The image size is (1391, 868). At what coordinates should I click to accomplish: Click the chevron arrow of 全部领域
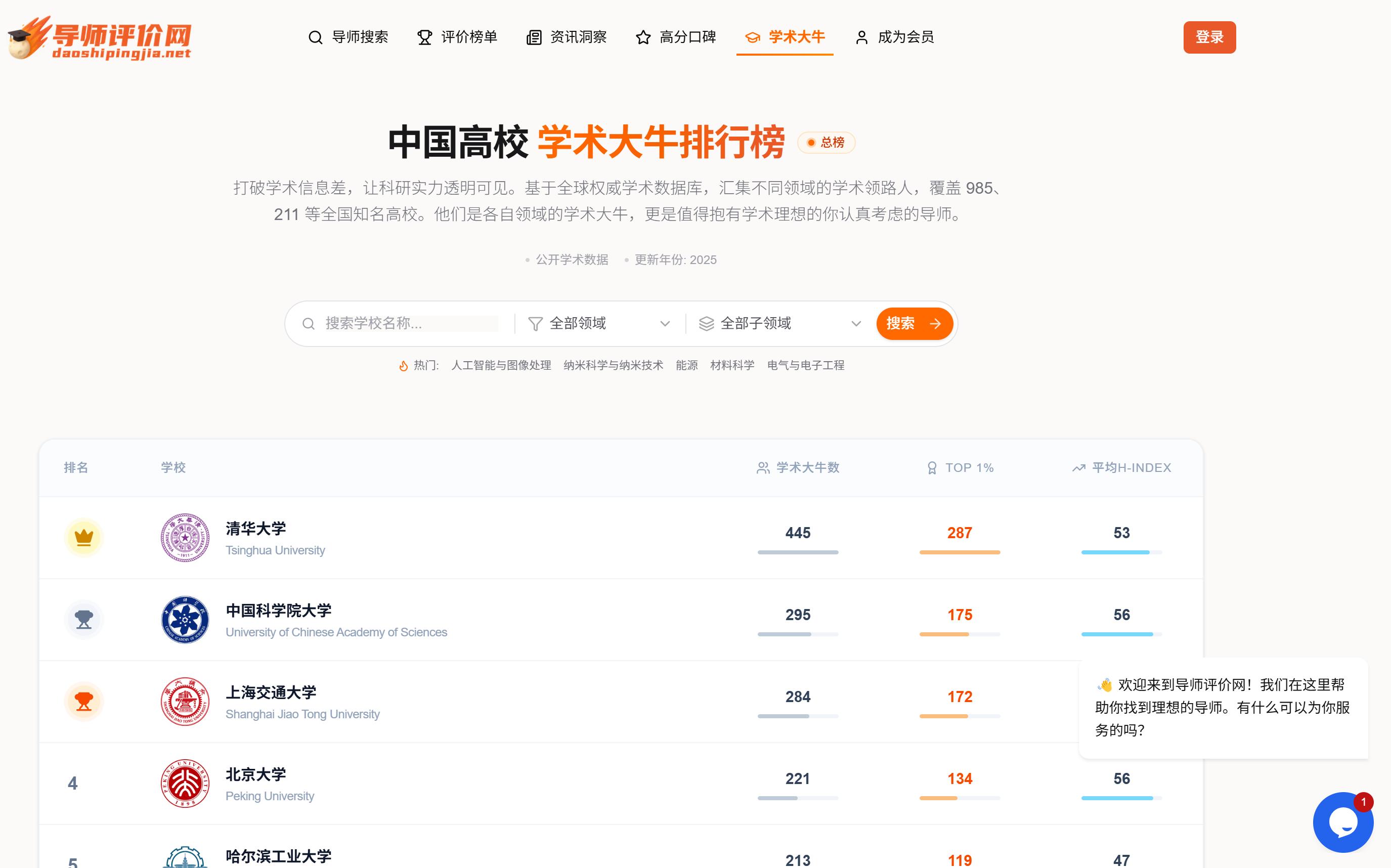665,324
